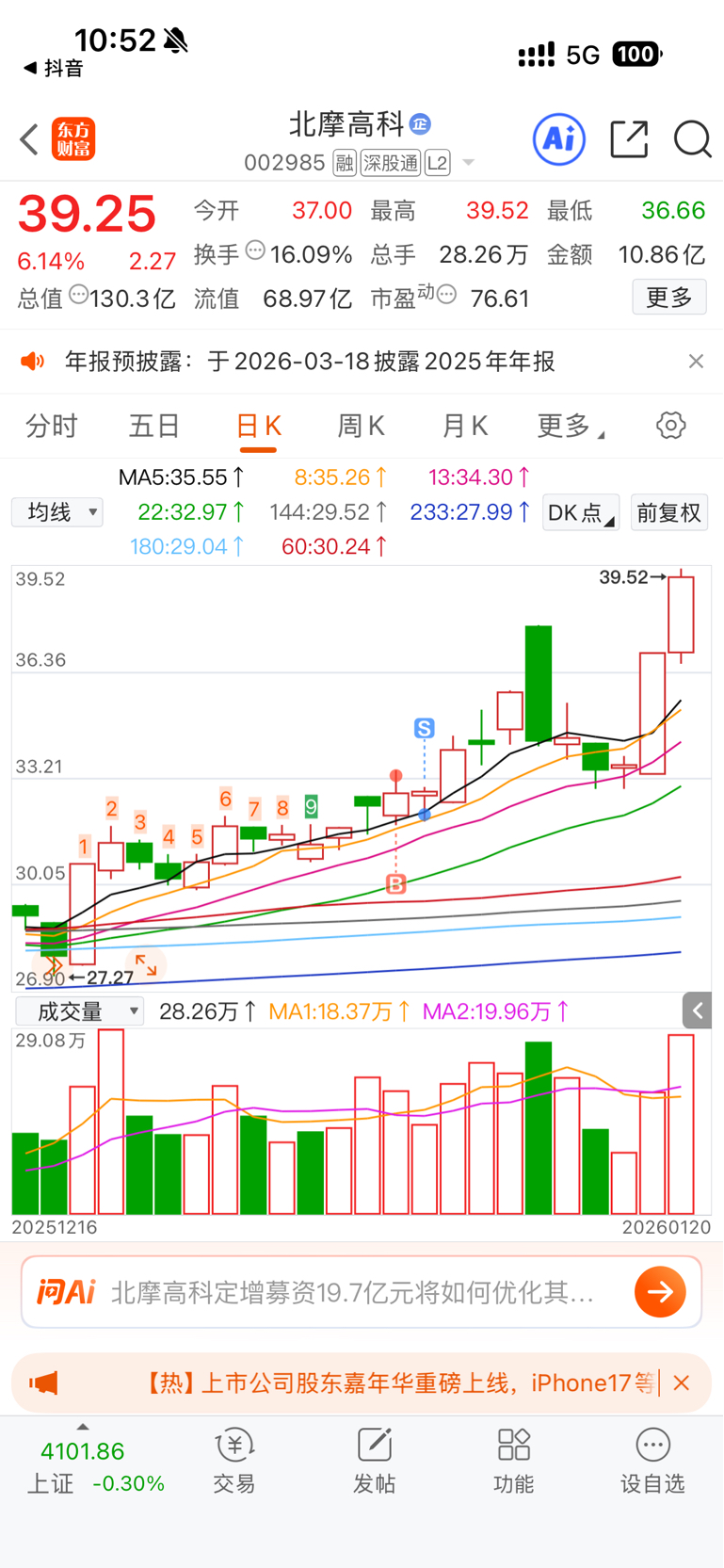The height and width of the screenshot is (1568, 724).
Task: Open the 成交量 indicator dropdown
Action: [x=80, y=1011]
